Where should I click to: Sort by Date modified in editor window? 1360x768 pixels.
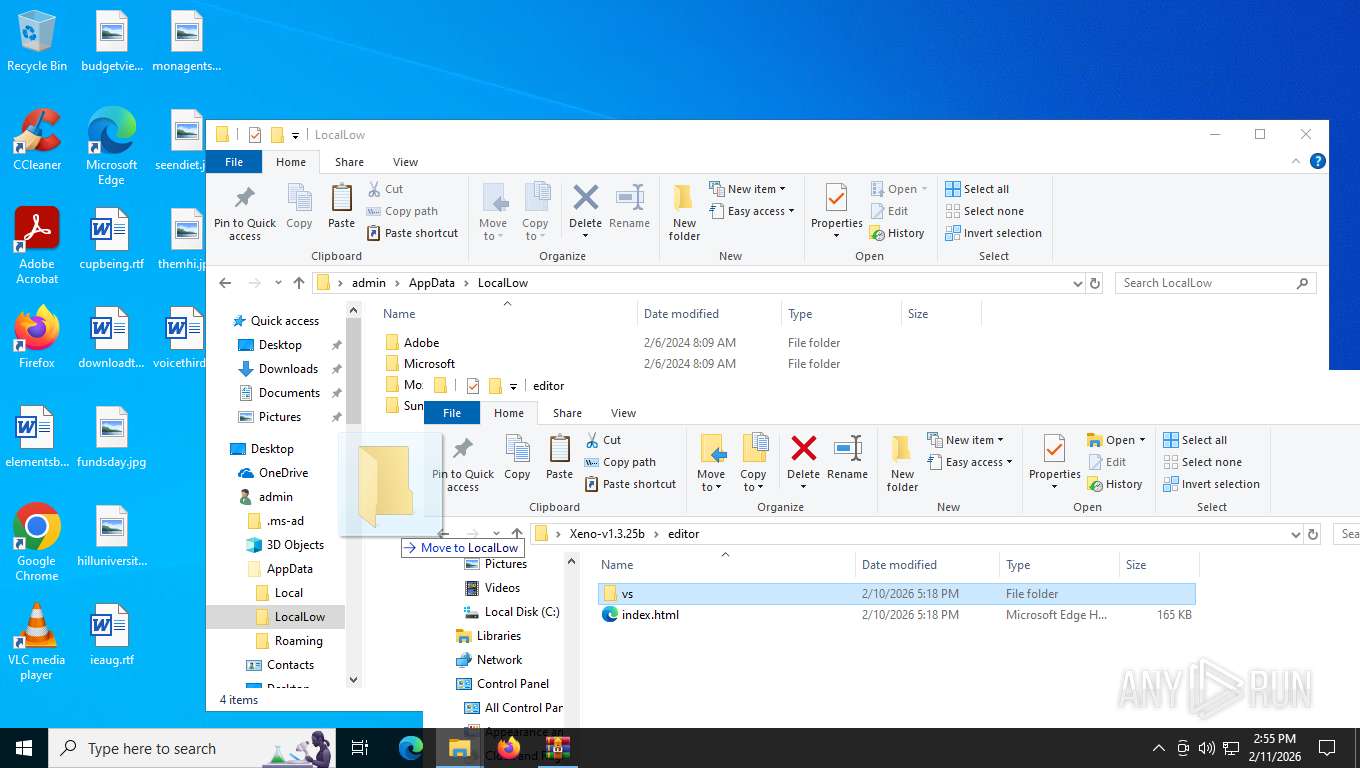point(899,565)
